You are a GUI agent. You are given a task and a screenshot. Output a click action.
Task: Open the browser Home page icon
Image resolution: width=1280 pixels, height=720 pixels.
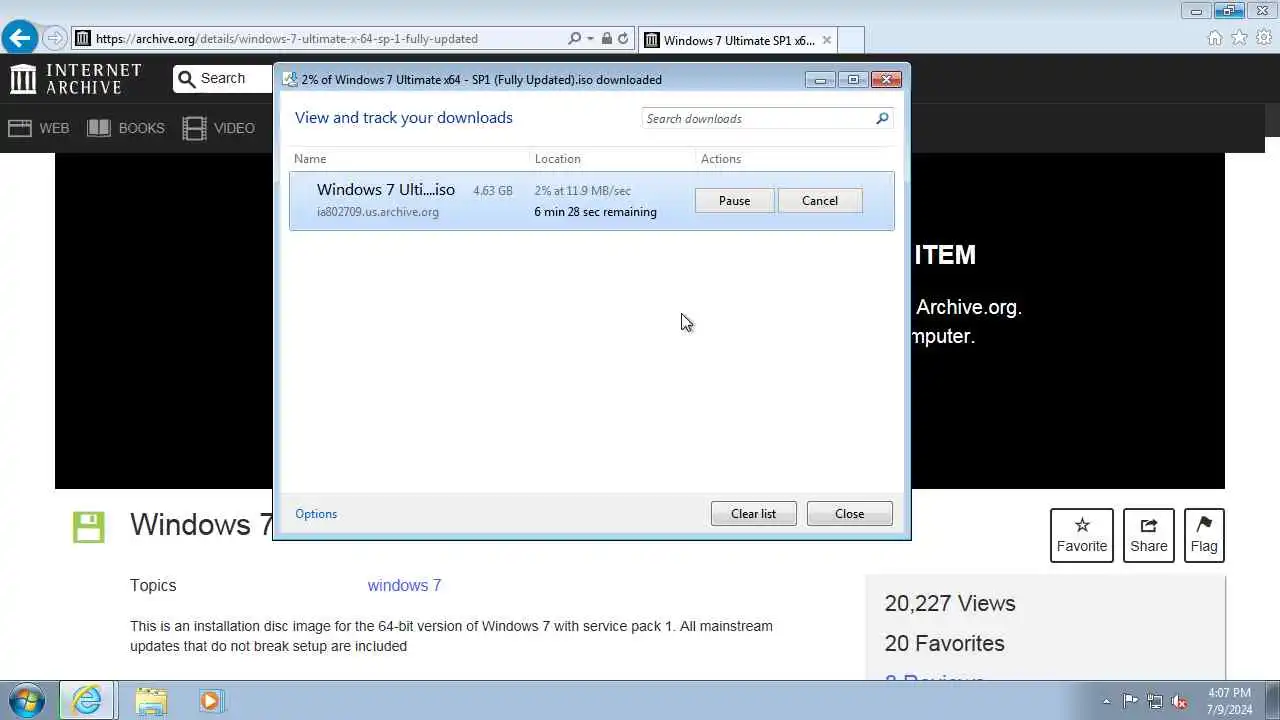point(1215,38)
